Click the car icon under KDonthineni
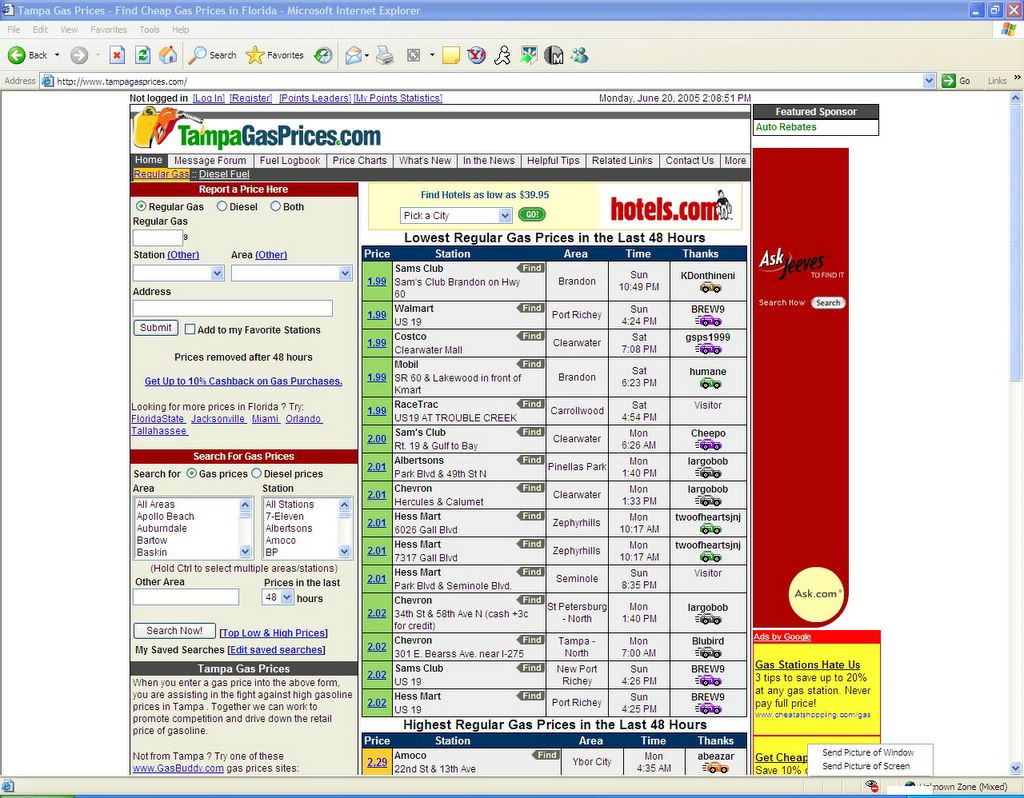 [x=710, y=287]
